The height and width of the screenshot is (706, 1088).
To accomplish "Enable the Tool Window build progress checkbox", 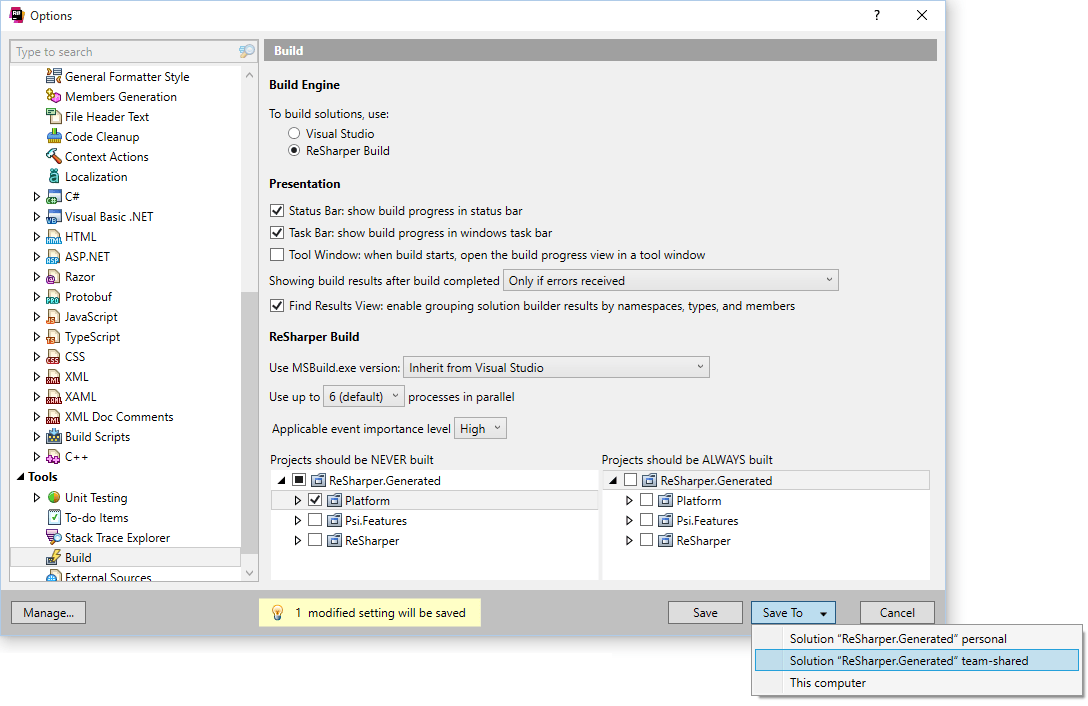I will point(278,255).
